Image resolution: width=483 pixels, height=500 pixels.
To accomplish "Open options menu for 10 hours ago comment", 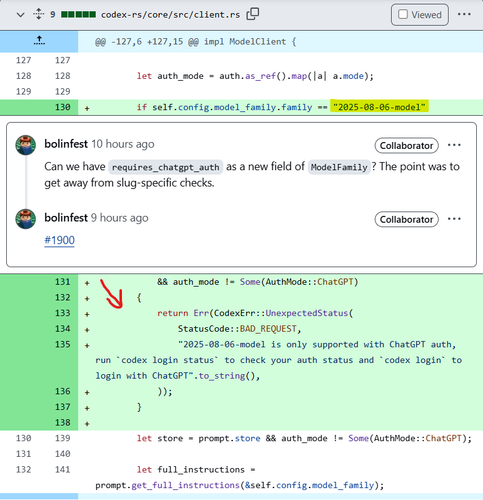I will 454,145.
